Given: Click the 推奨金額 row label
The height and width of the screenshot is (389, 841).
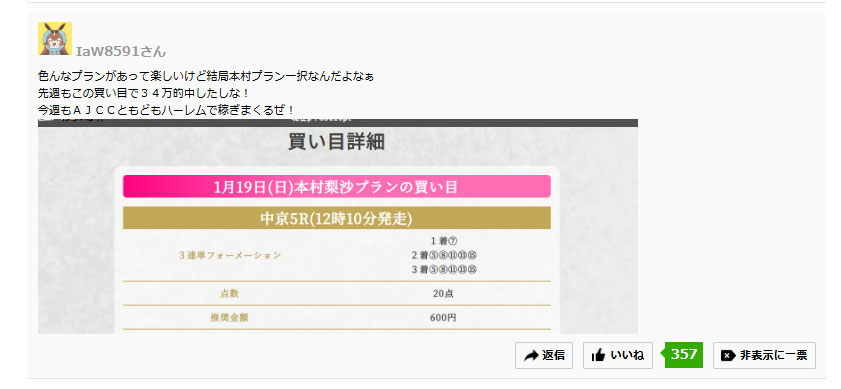Looking at the screenshot, I should point(230,318).
